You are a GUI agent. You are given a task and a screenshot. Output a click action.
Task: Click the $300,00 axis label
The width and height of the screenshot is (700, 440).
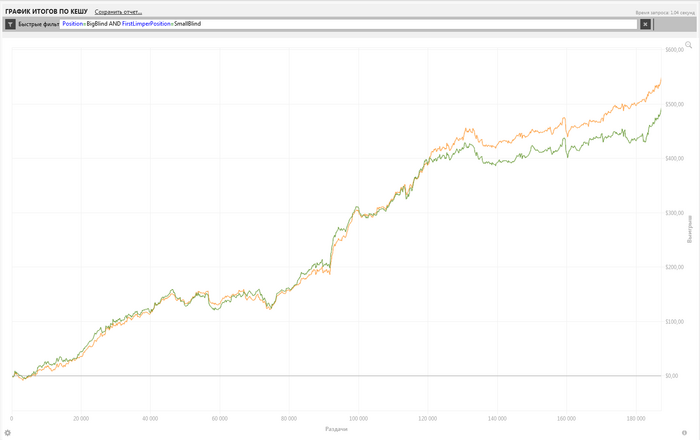point(674,213)
